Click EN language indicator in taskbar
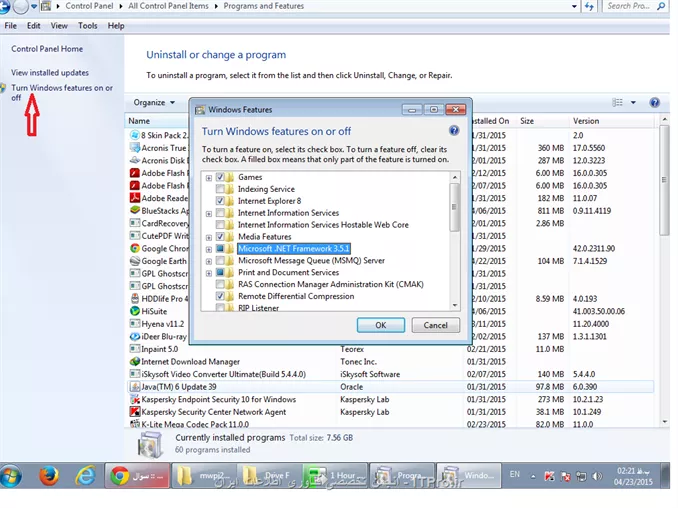The height and width of the screenshot is (508, 678). [x=514, y=474]
